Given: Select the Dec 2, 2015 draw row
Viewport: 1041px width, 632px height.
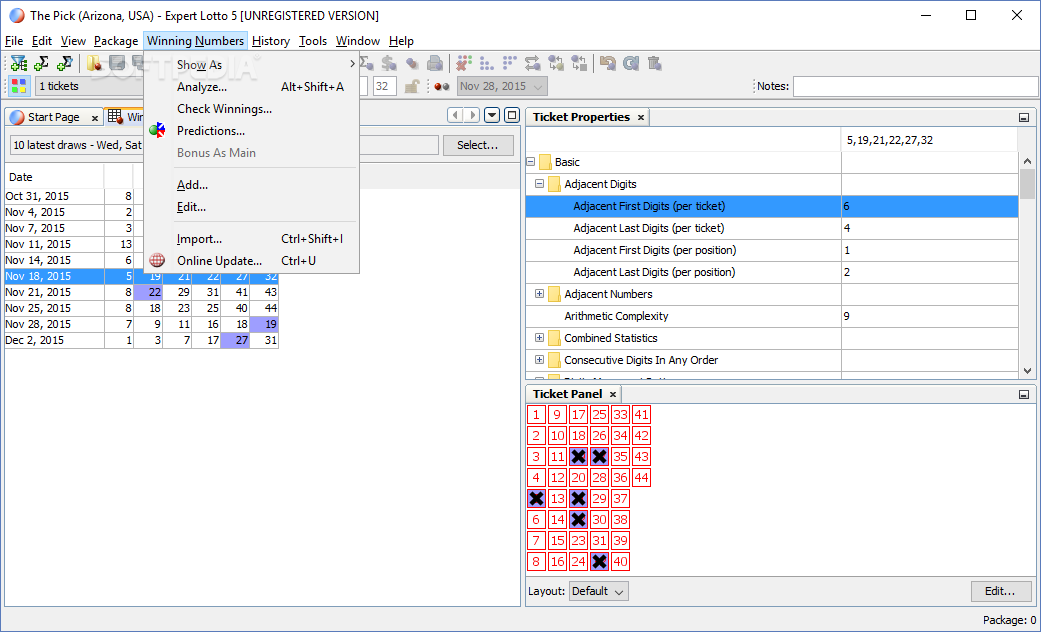Looking at the screenshot, I should 141,340.
